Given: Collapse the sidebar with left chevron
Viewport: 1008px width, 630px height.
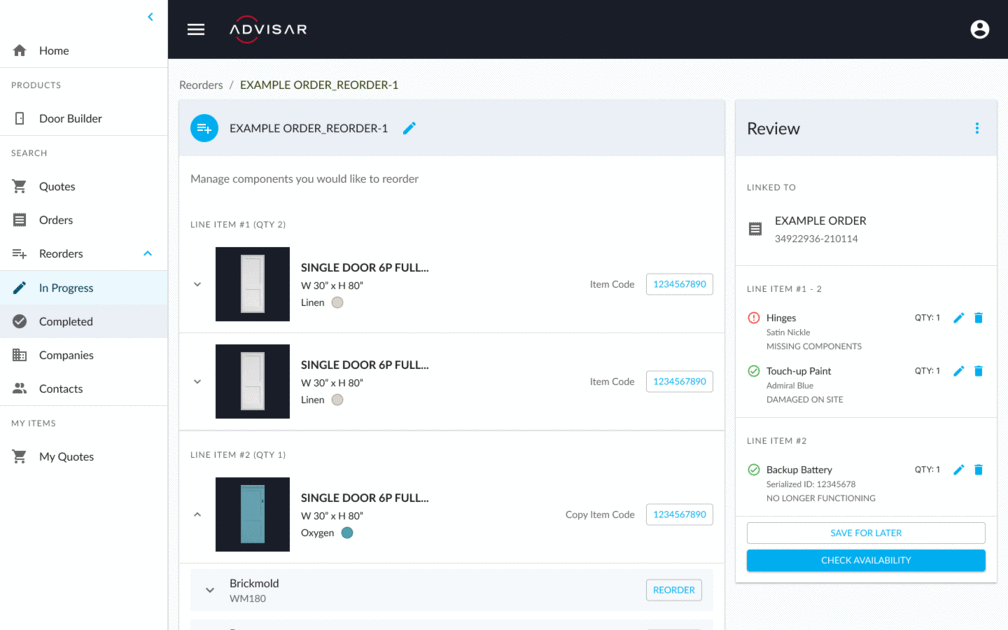Looking at the screenshot, I should pos(150,17).
